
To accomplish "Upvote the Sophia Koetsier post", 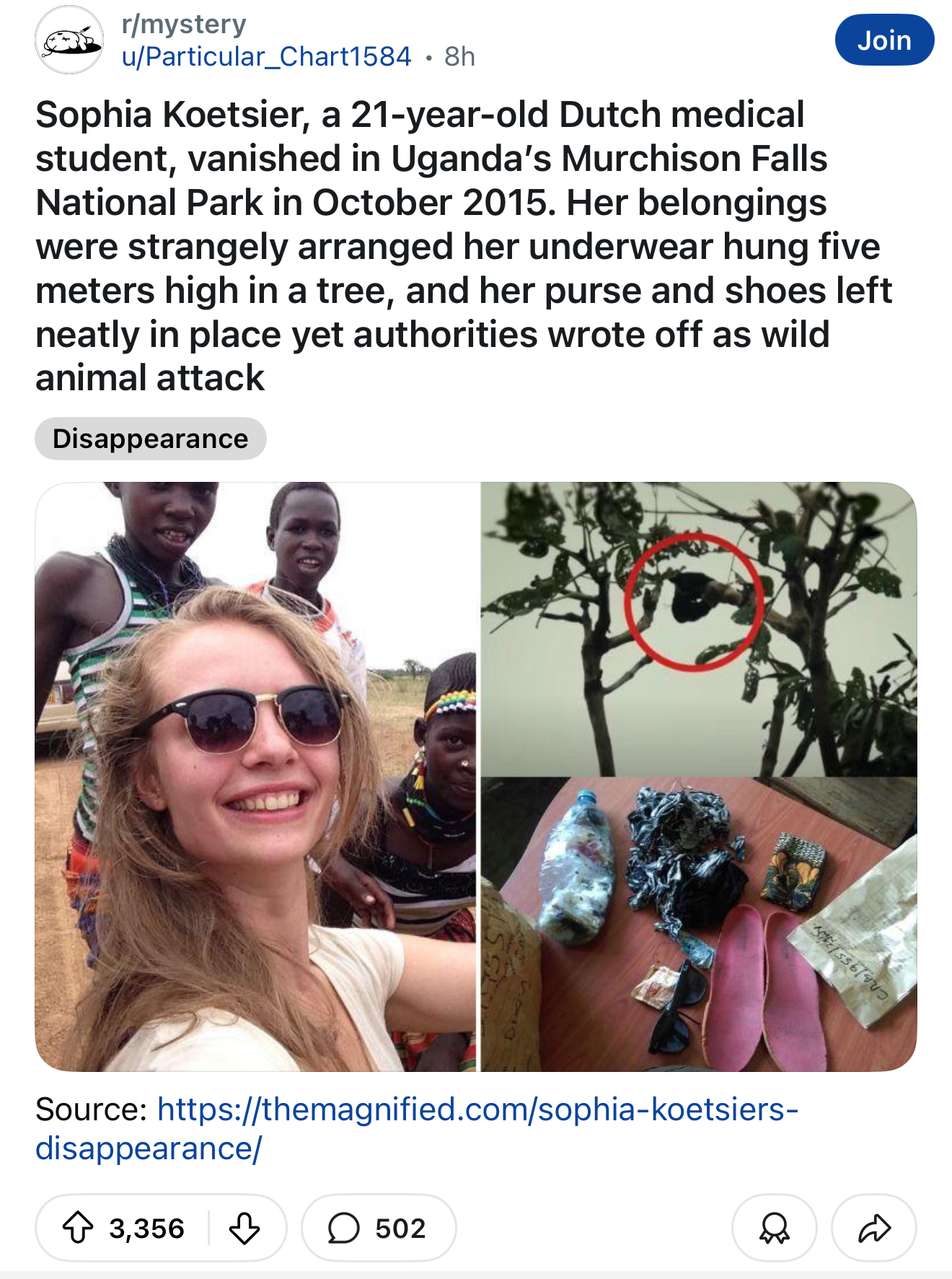I will click(x=78, y=1228).
